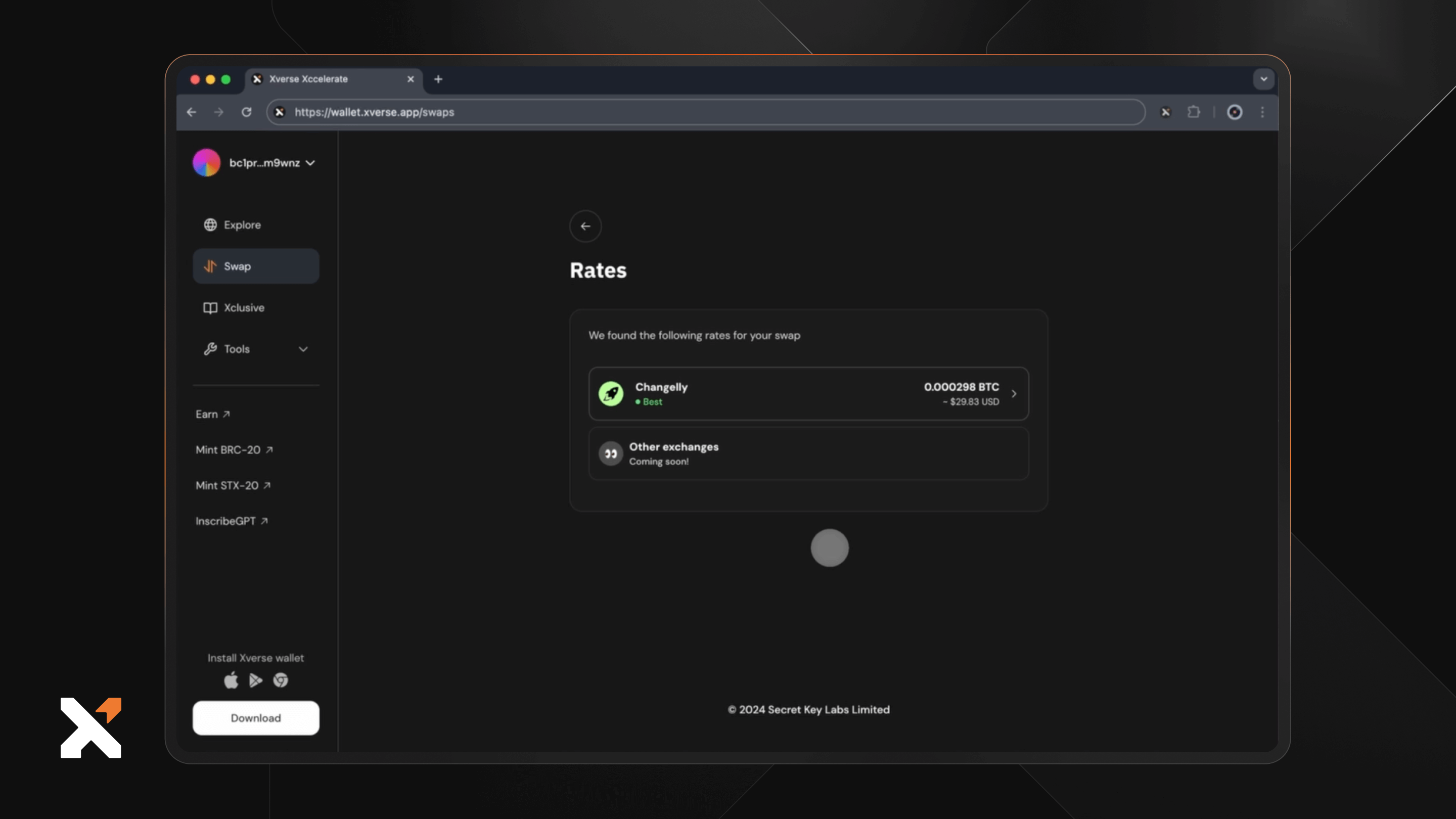Click the Install Xverse wallet label

(255, 658)
